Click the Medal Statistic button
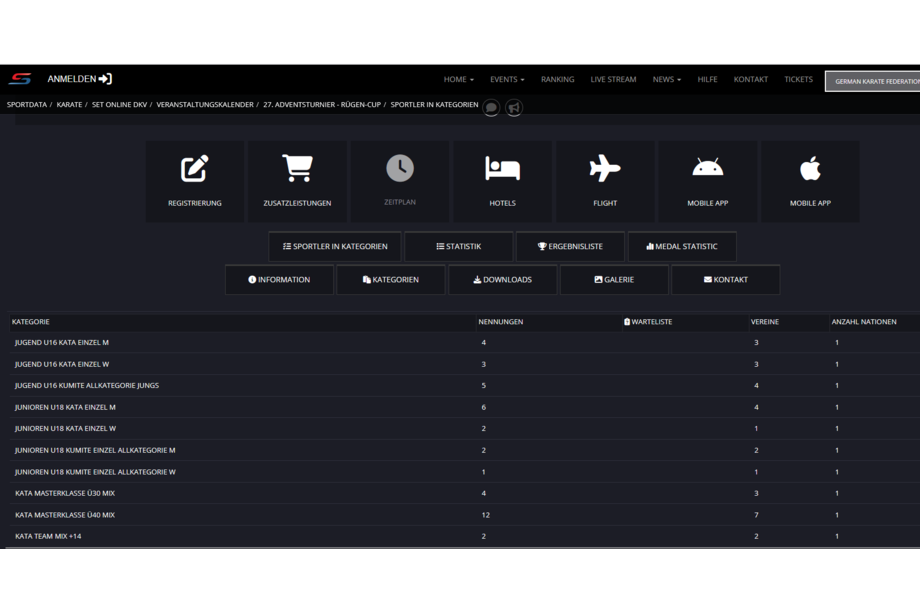The image size is (920, 613). 681,246
